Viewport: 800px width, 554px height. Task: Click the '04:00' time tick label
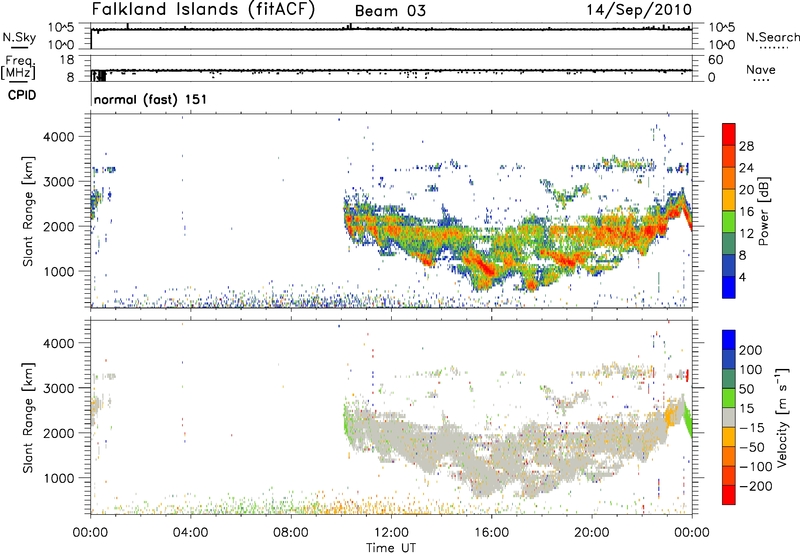click(x=190, y=533)
